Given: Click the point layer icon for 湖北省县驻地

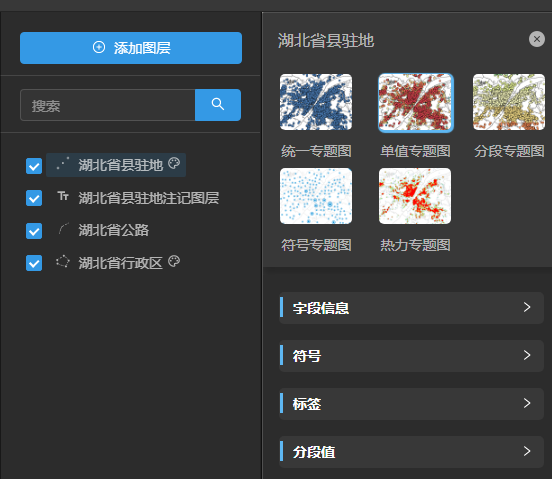Looking at the screenshot, I should point(63,164).
